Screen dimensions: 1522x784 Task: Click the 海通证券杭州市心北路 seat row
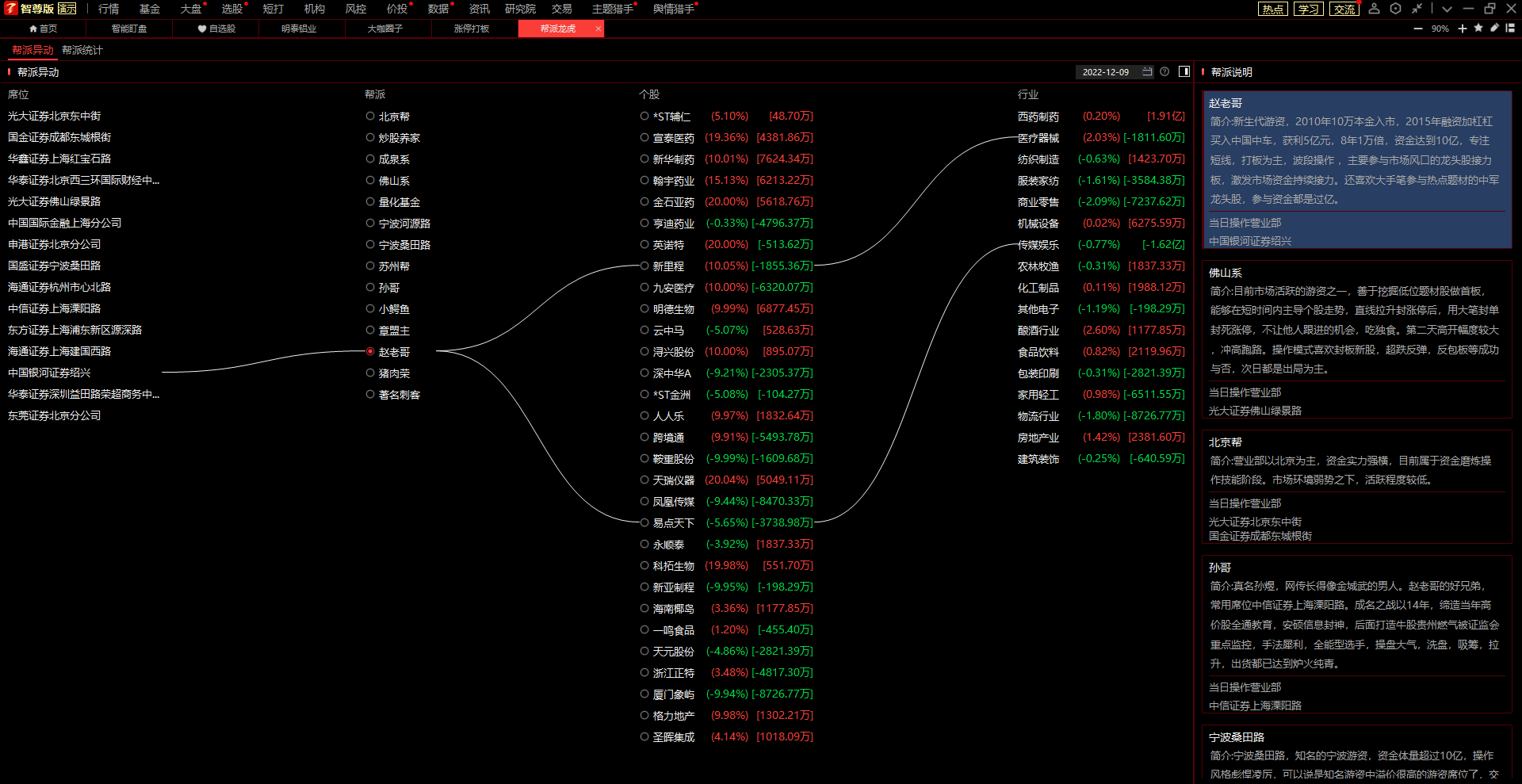[x=59, y=287]
